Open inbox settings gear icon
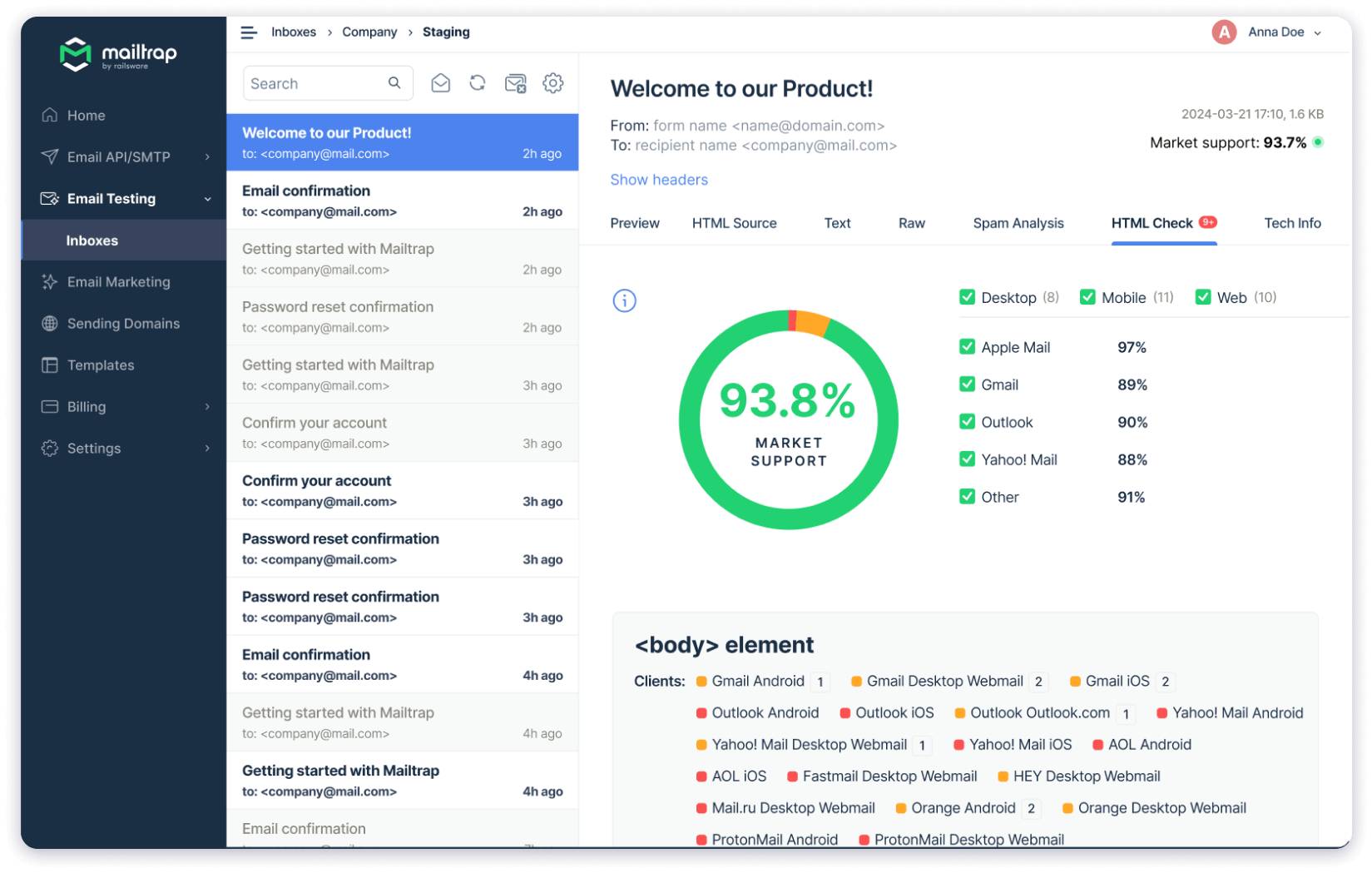This screenshot has width=1372, height=873. (553, 83)
